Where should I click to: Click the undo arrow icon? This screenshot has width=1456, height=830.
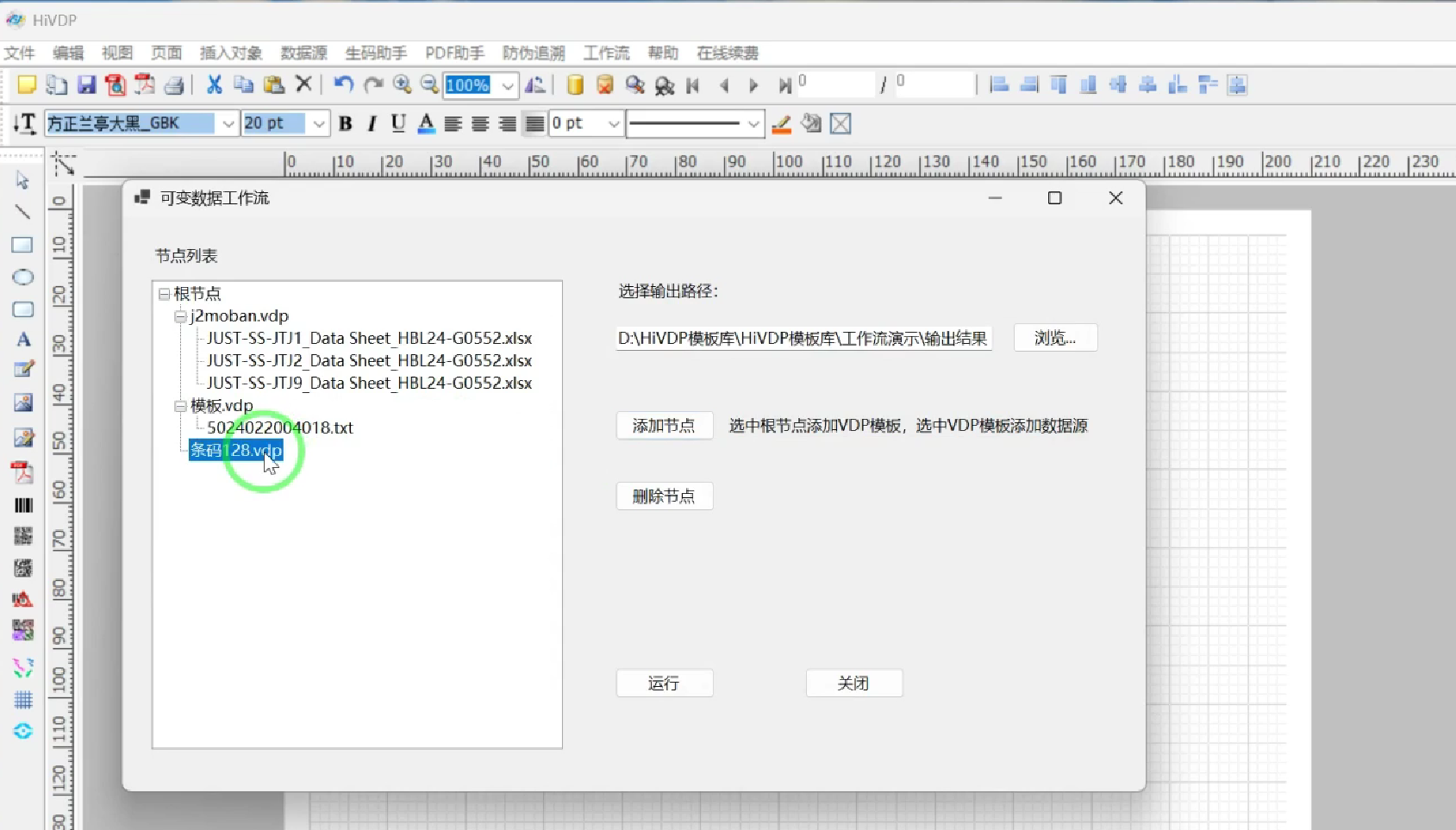coord(343,84)
